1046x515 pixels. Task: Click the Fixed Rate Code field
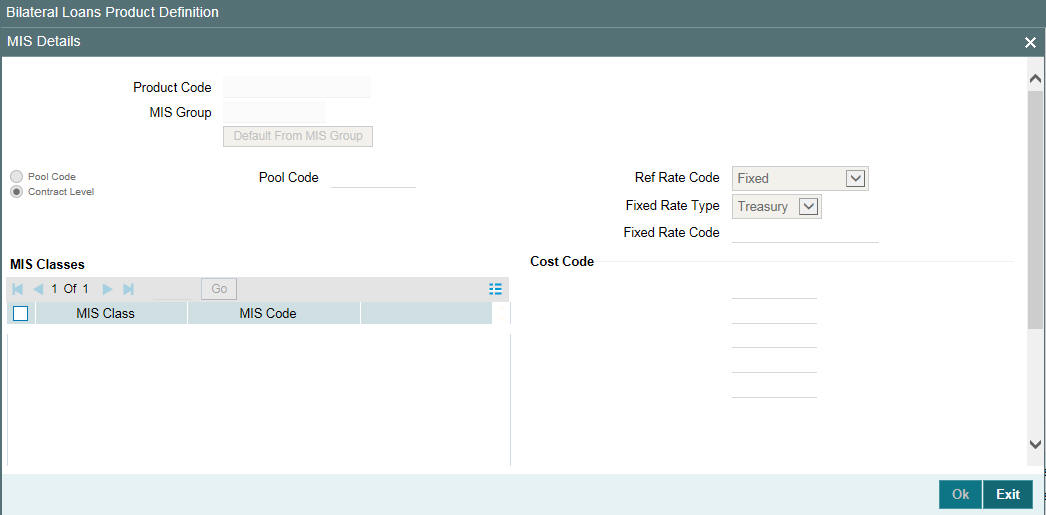click(x=805, y=232)
